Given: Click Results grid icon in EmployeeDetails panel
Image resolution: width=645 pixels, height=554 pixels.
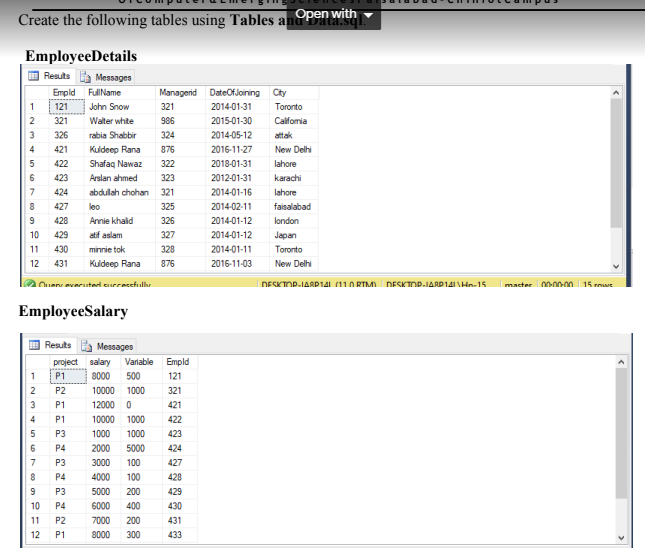Looking at the screenshot, I should [33, 76].
